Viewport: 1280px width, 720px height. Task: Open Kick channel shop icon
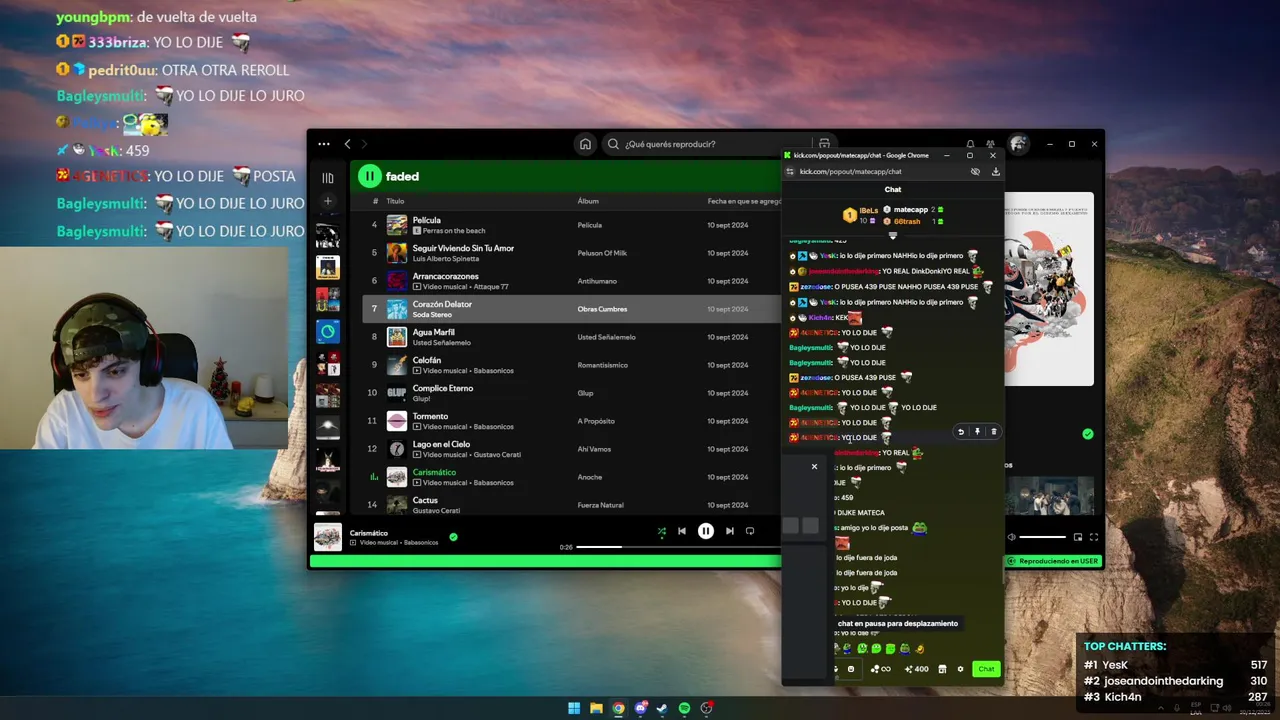click(x=942, y=669)
